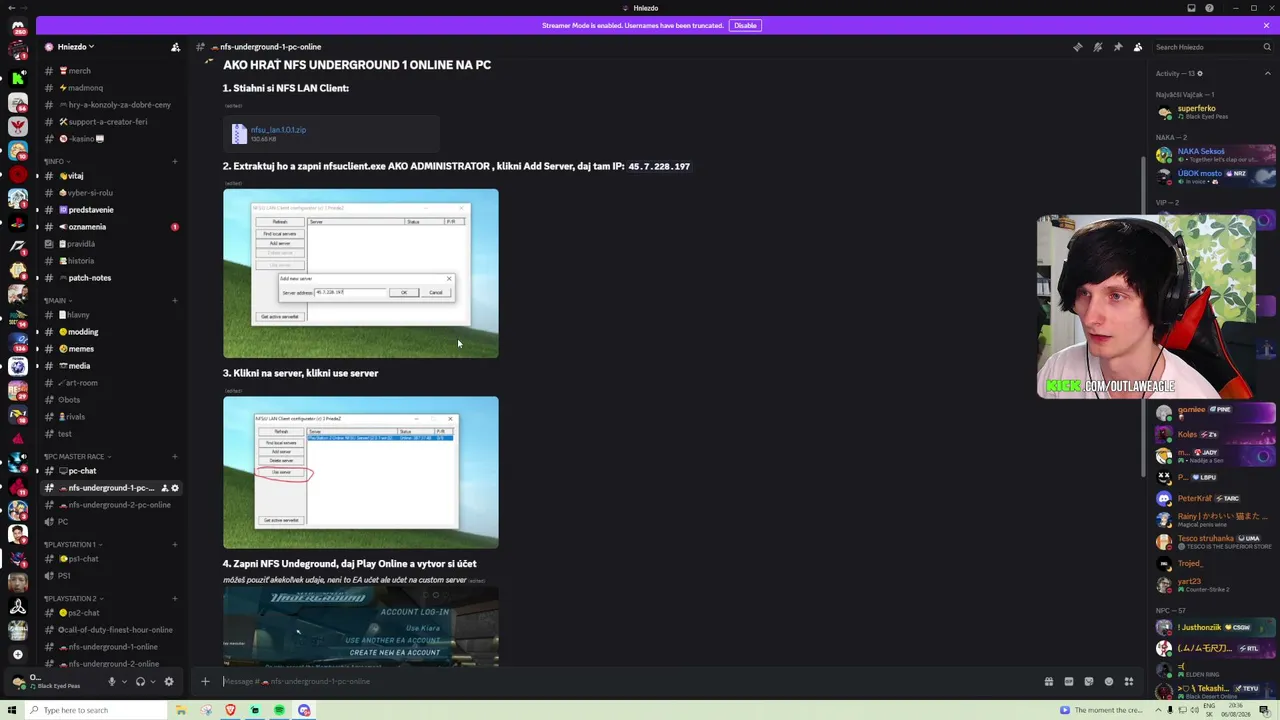Open the patch-notes channel
Image resolution: width=1280 pixels, height=720 pixels.
(112, 278)
